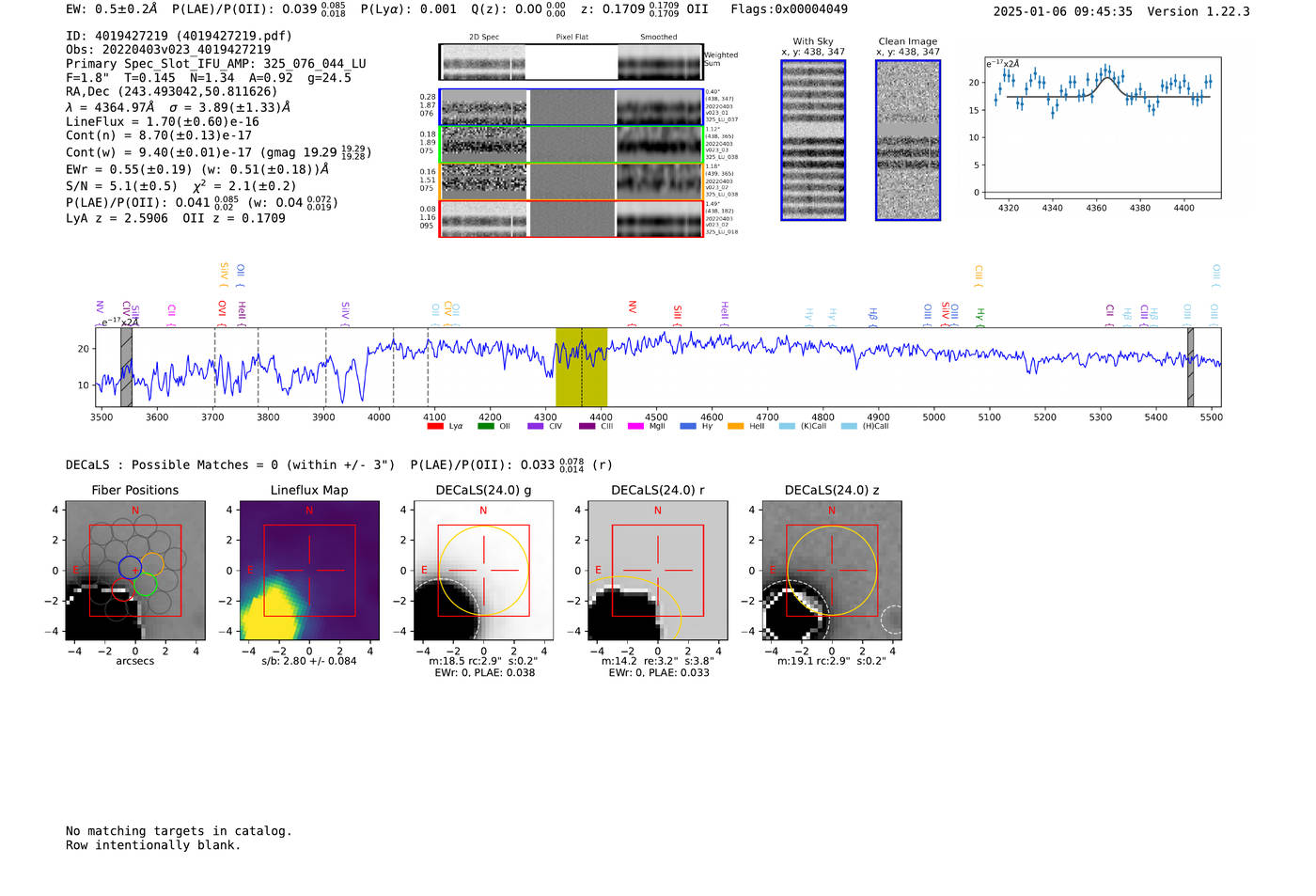The width and height of the screenshot is (1316, 896).
Task: Click the Gaussian fit peak in zoomed spectrum plot
Action: point(1107,76)
